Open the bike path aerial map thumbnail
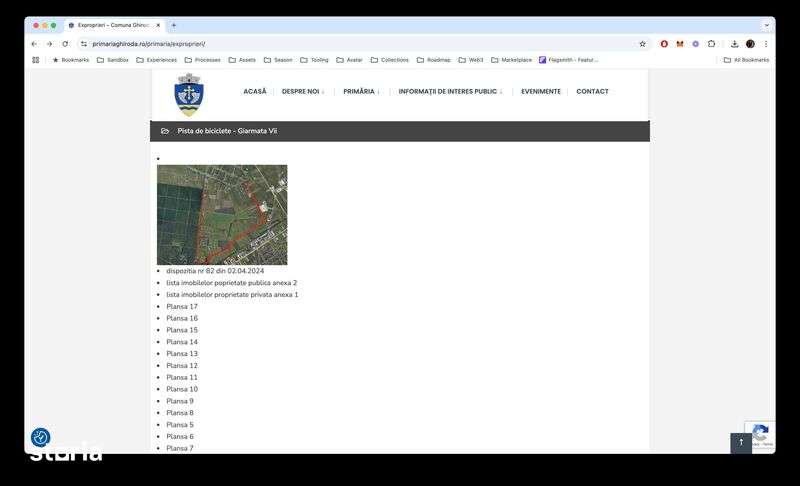 [x=222, y=215]
